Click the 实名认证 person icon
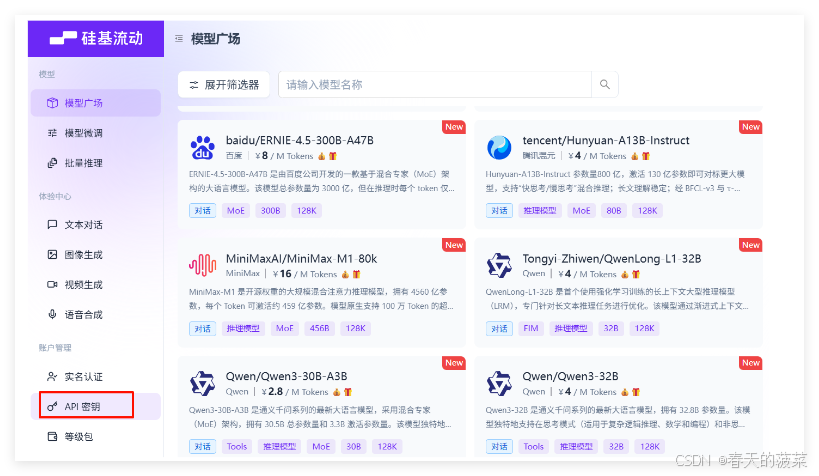819x476 pixels. (x=52, y=376)
